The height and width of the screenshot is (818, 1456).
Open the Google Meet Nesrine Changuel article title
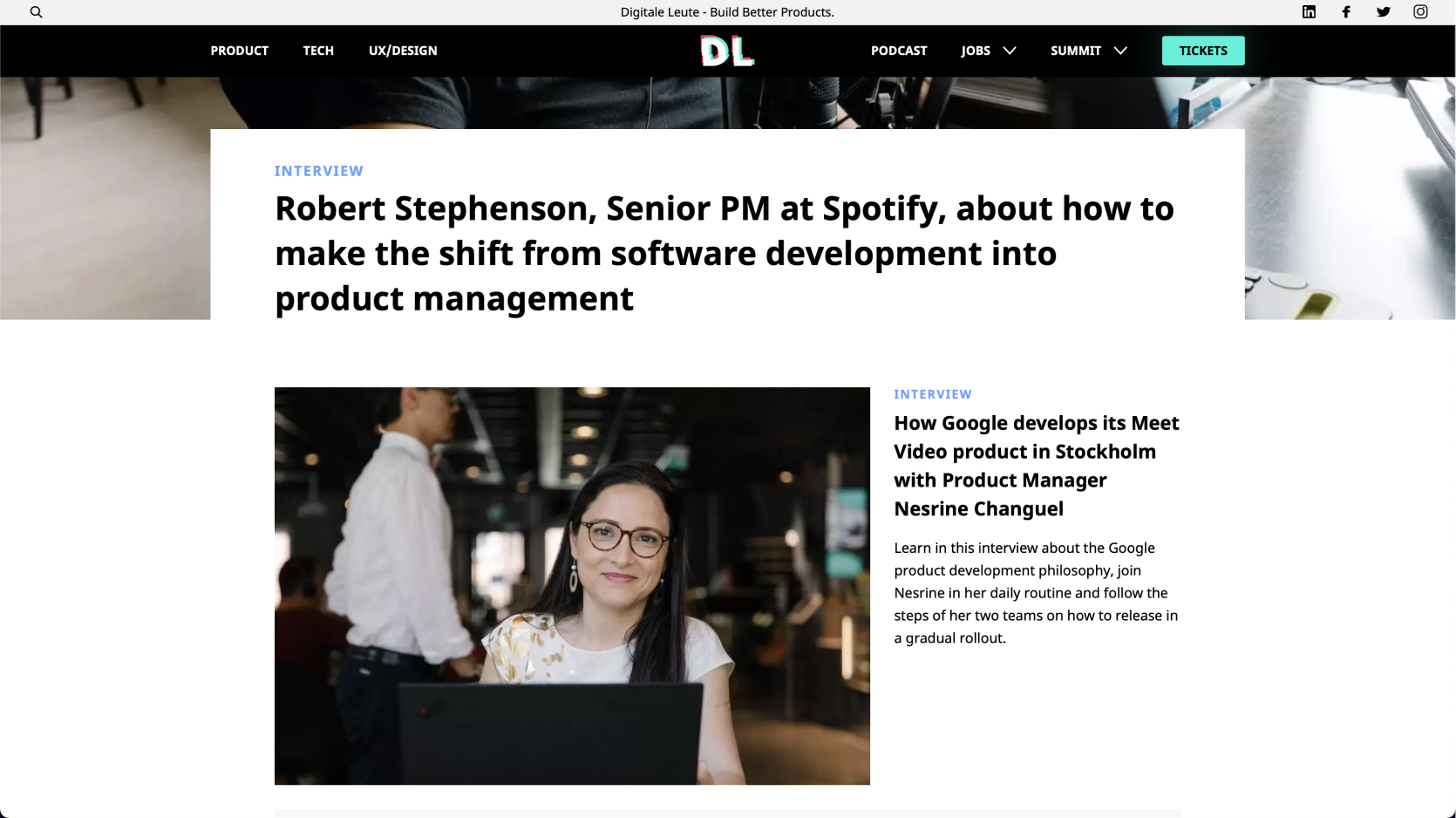(x=1037, y=466)
